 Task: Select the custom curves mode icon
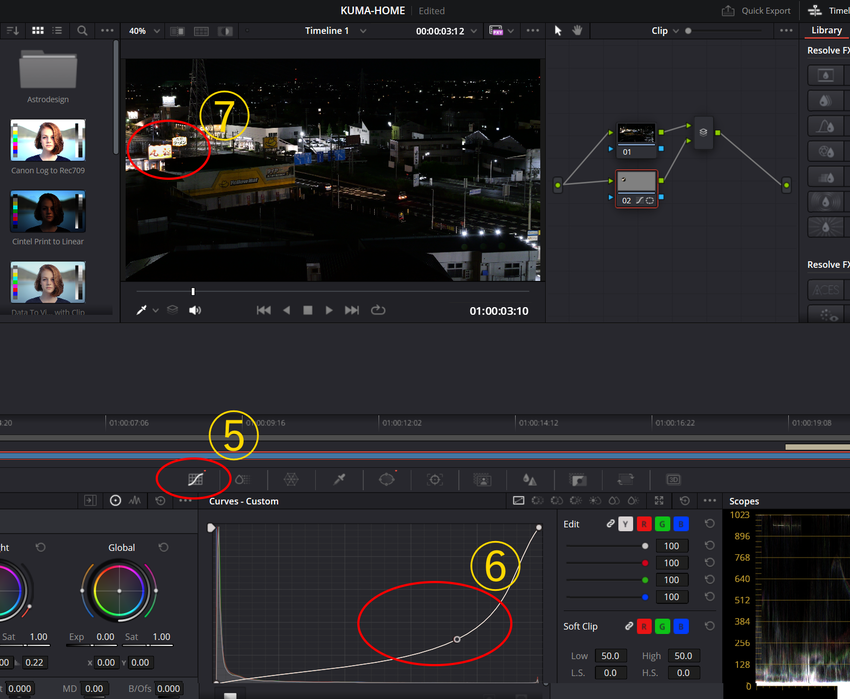tap(518, 501)
